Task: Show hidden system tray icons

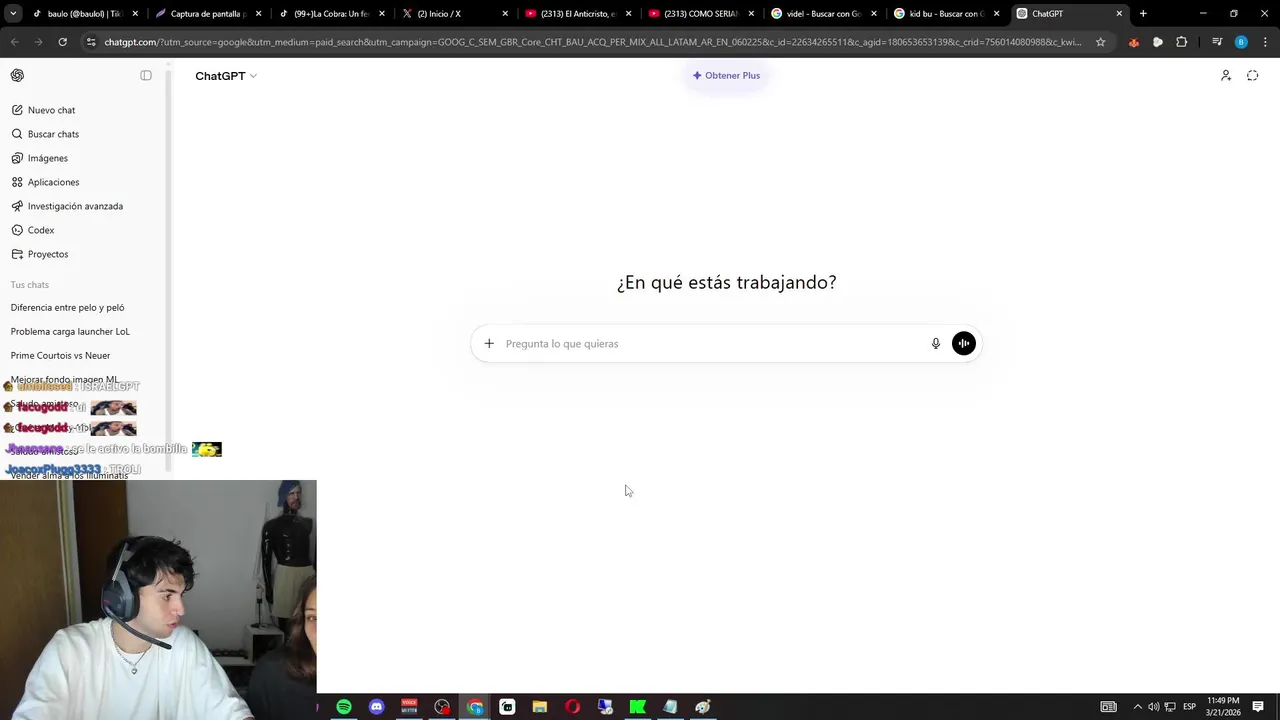Action: [1137, 707]
